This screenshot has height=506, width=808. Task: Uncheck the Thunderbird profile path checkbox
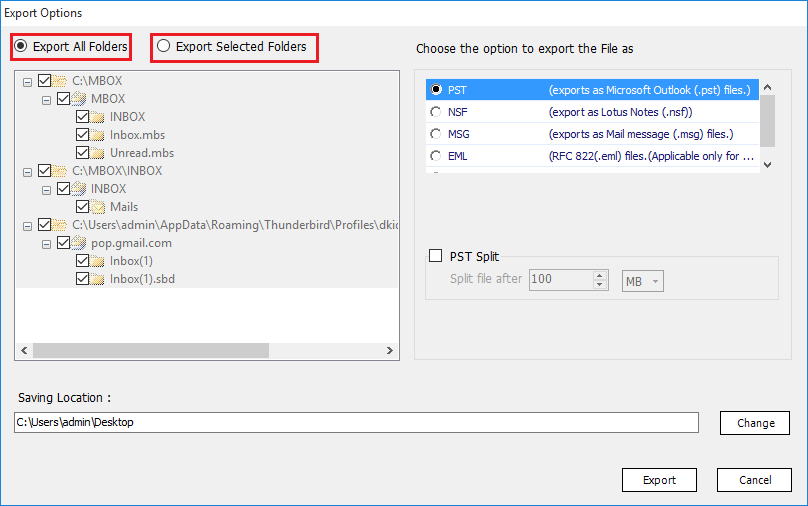[x=44, y=225]
